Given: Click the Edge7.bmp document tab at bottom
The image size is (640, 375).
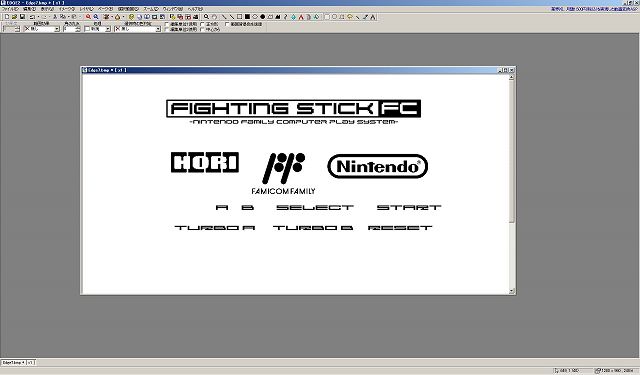Looking at the screenshot, I should (x=13, y=362).
